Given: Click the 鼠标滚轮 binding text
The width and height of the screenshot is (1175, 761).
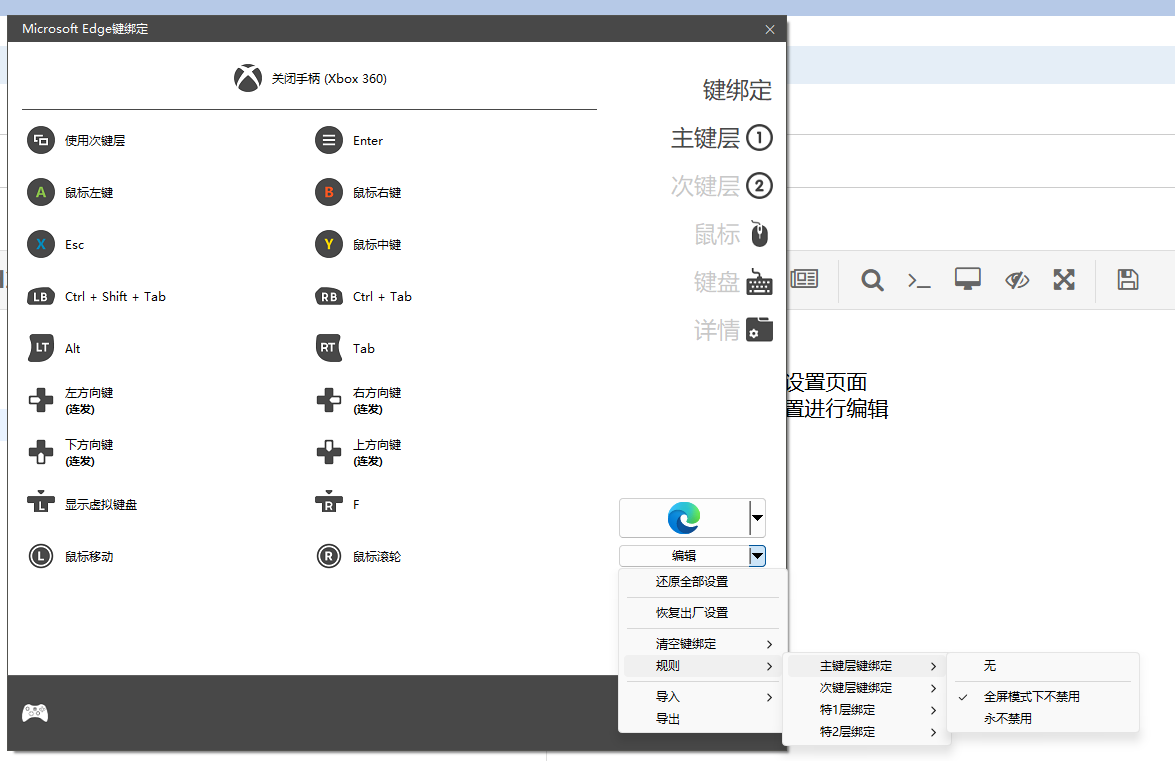Looking at the screenshot, I should tap(377, 557).
